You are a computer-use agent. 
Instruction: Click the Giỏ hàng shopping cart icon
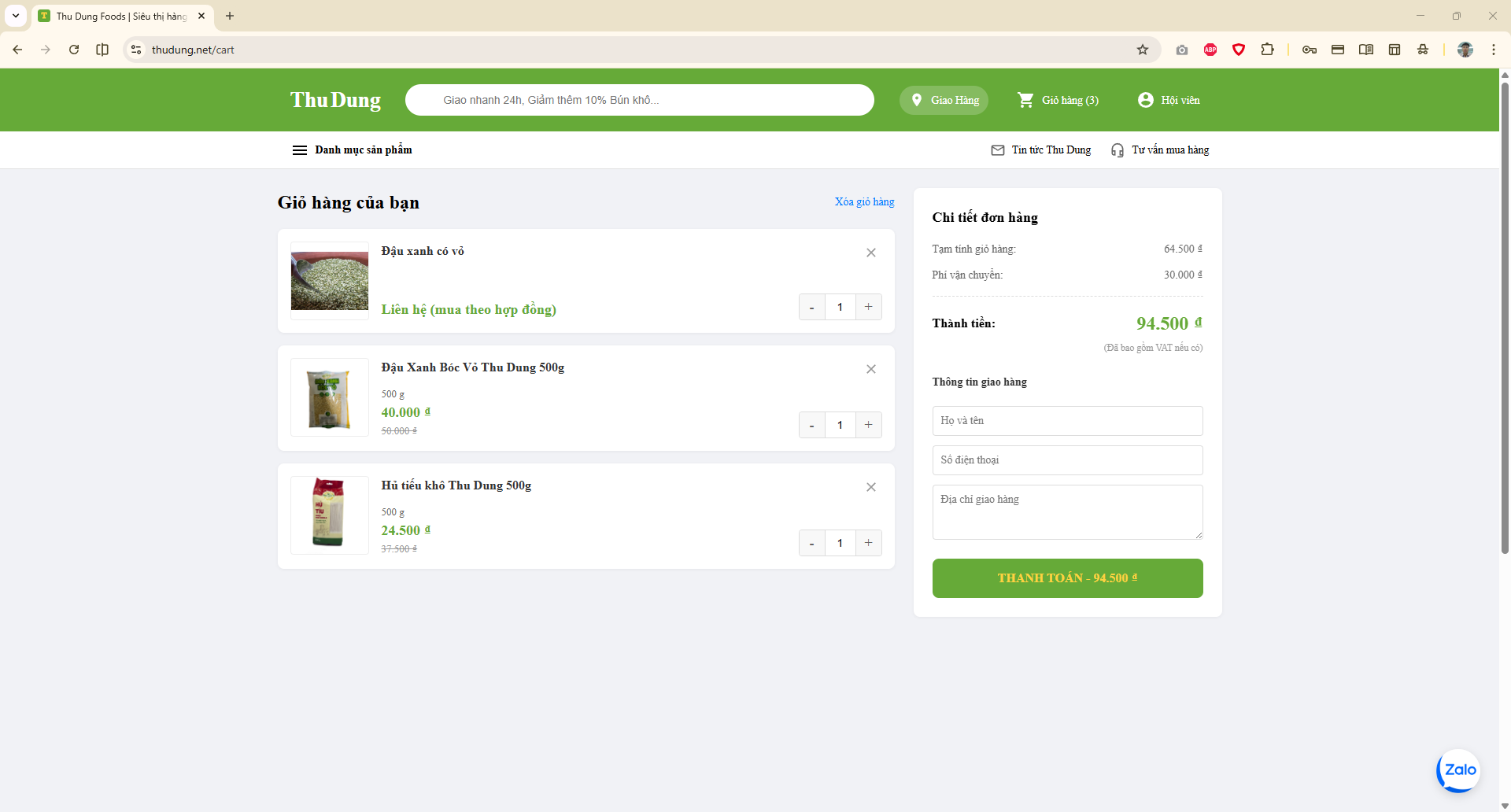1025,100
